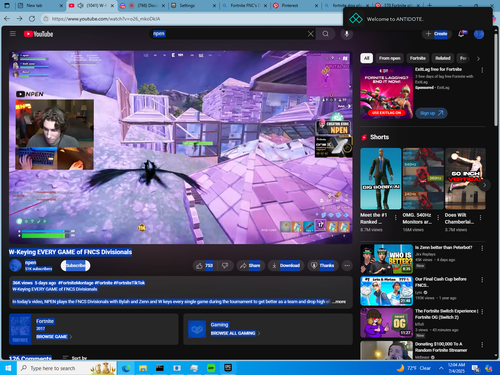Like the video with thumbs up
This screenshot has width=500, height=375.
tap(204, 266)
